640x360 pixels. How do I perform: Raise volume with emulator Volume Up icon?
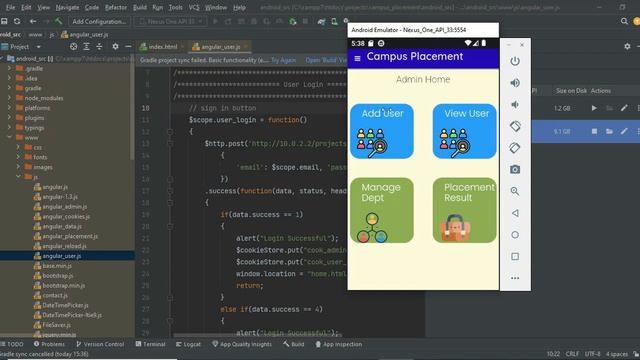click(x=515, y=83)
